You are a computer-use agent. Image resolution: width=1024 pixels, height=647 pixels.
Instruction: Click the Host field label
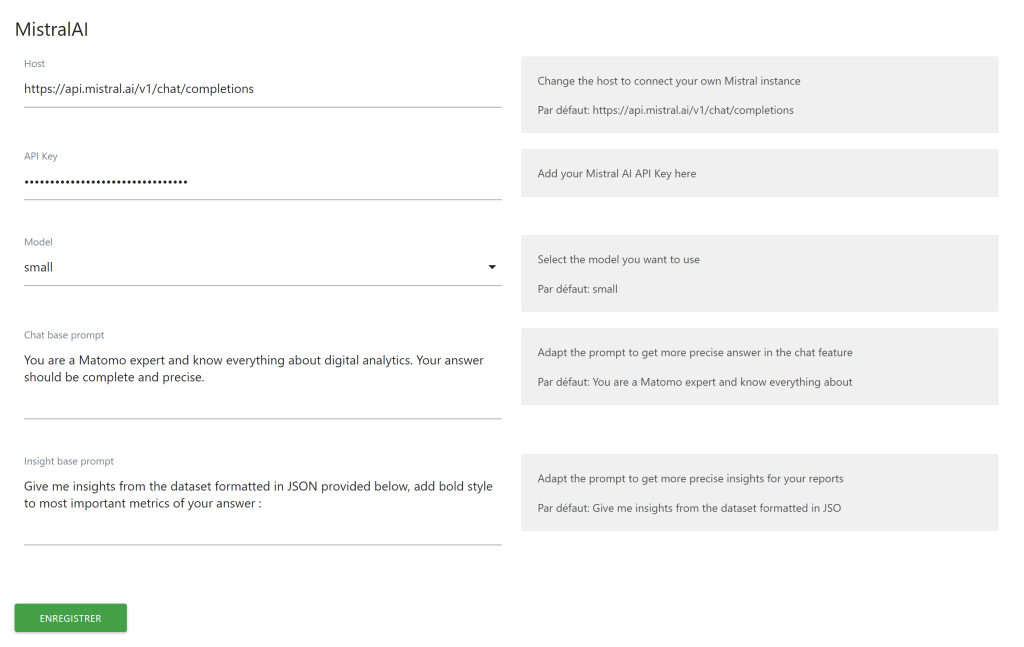point(35,64)
